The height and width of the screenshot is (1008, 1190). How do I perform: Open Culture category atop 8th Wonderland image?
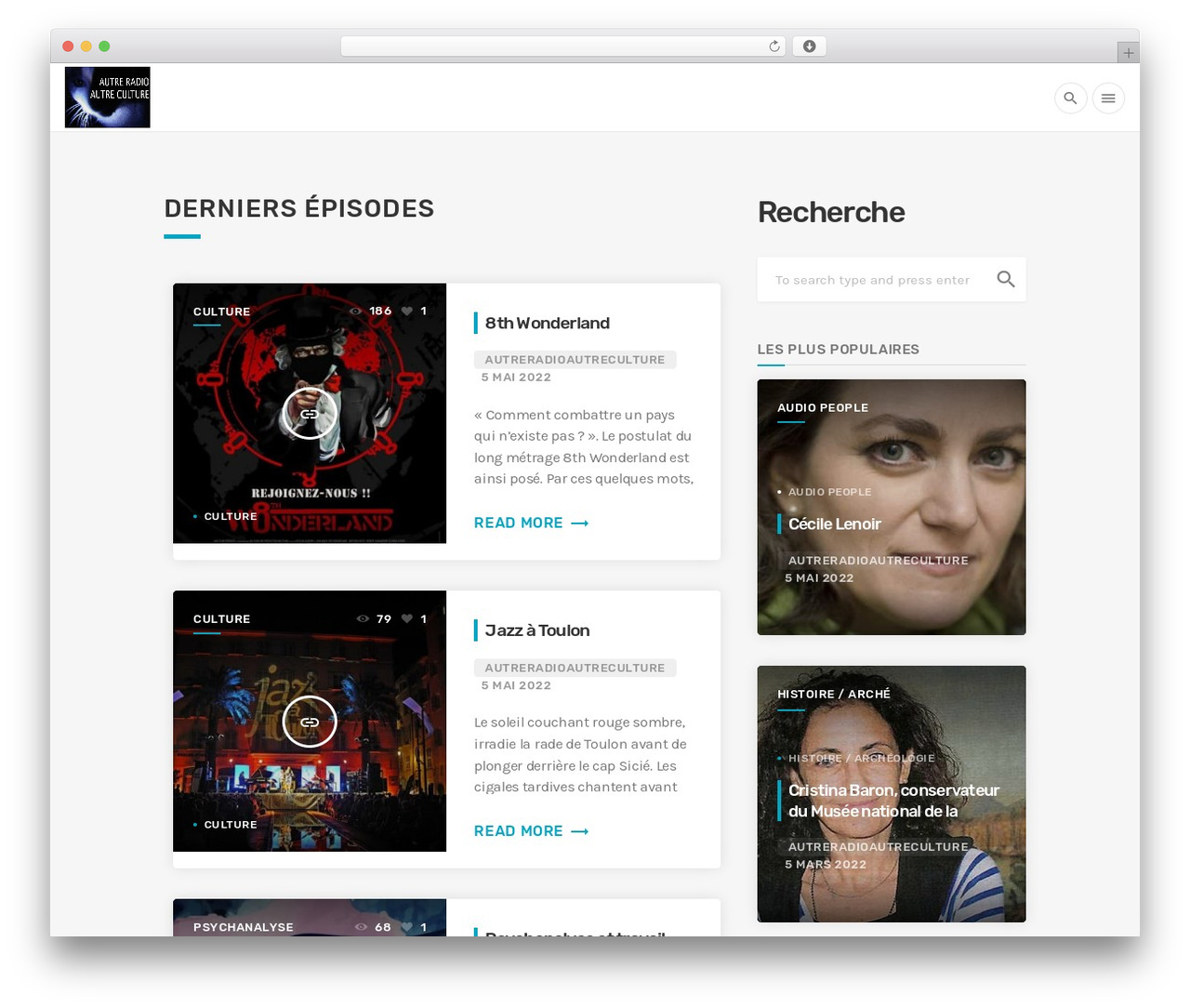coord(221,312)
